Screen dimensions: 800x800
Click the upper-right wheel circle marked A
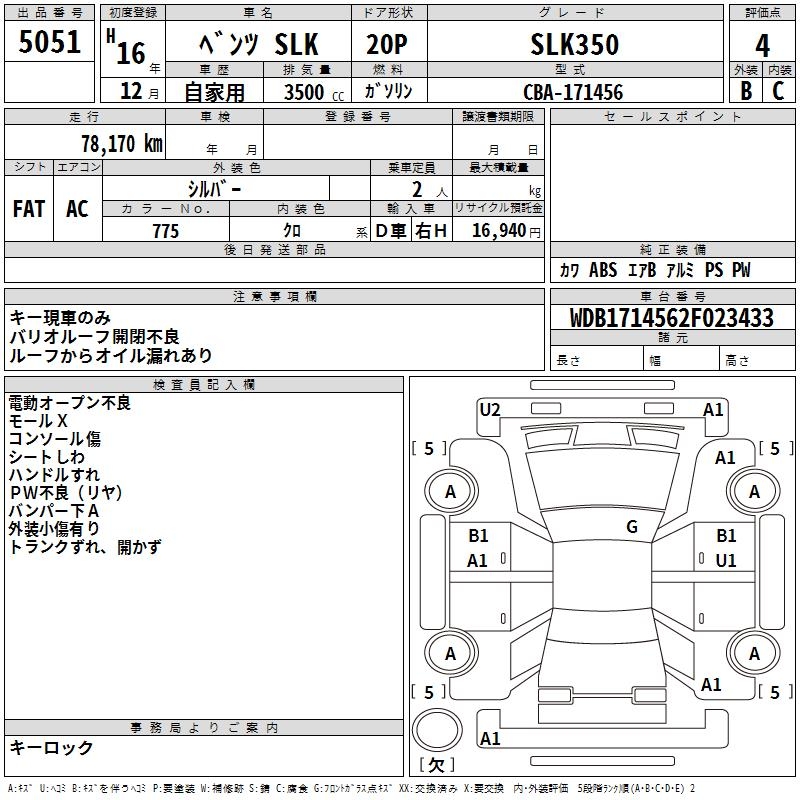[x=754, y=491]
